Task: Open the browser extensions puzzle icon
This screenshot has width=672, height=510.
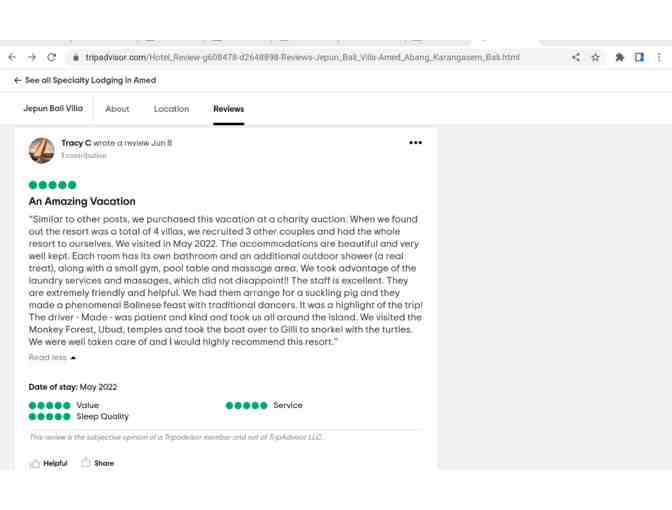Action: [619, 58]
